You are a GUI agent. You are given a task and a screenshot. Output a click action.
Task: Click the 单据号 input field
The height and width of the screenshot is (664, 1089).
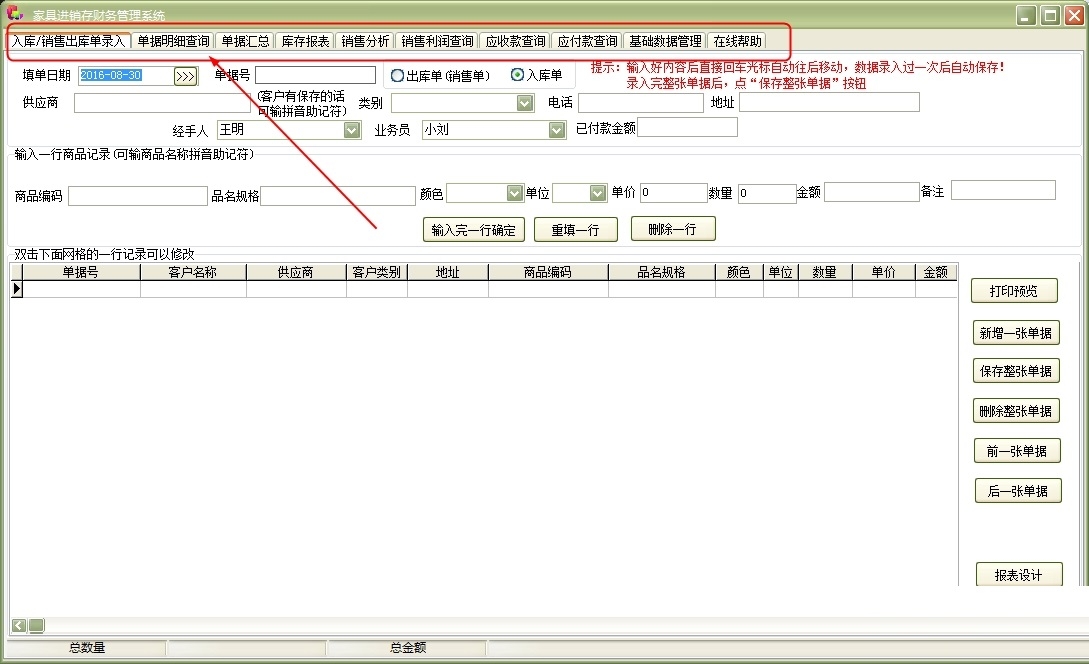tap(315, 74)
